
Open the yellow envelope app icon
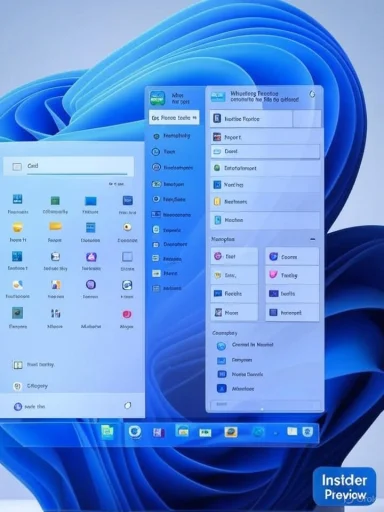pos(18,227)
